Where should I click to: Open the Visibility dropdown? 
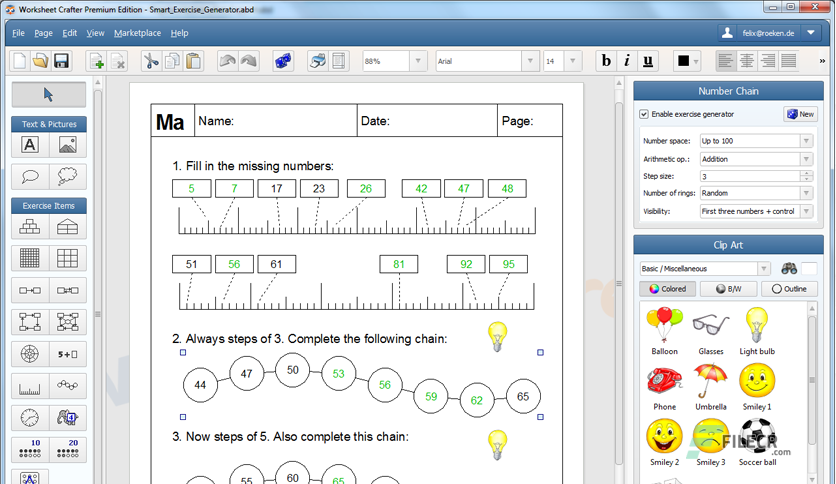coord(806,211)
